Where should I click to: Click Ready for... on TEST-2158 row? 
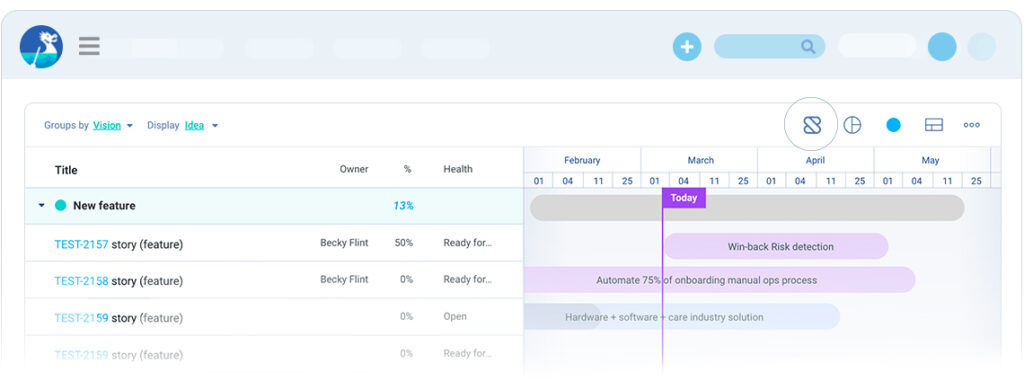click(x=468, y=280)
